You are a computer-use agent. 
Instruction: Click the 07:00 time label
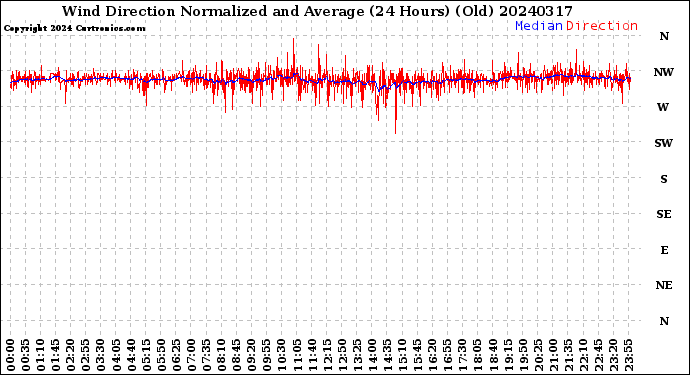191,355
